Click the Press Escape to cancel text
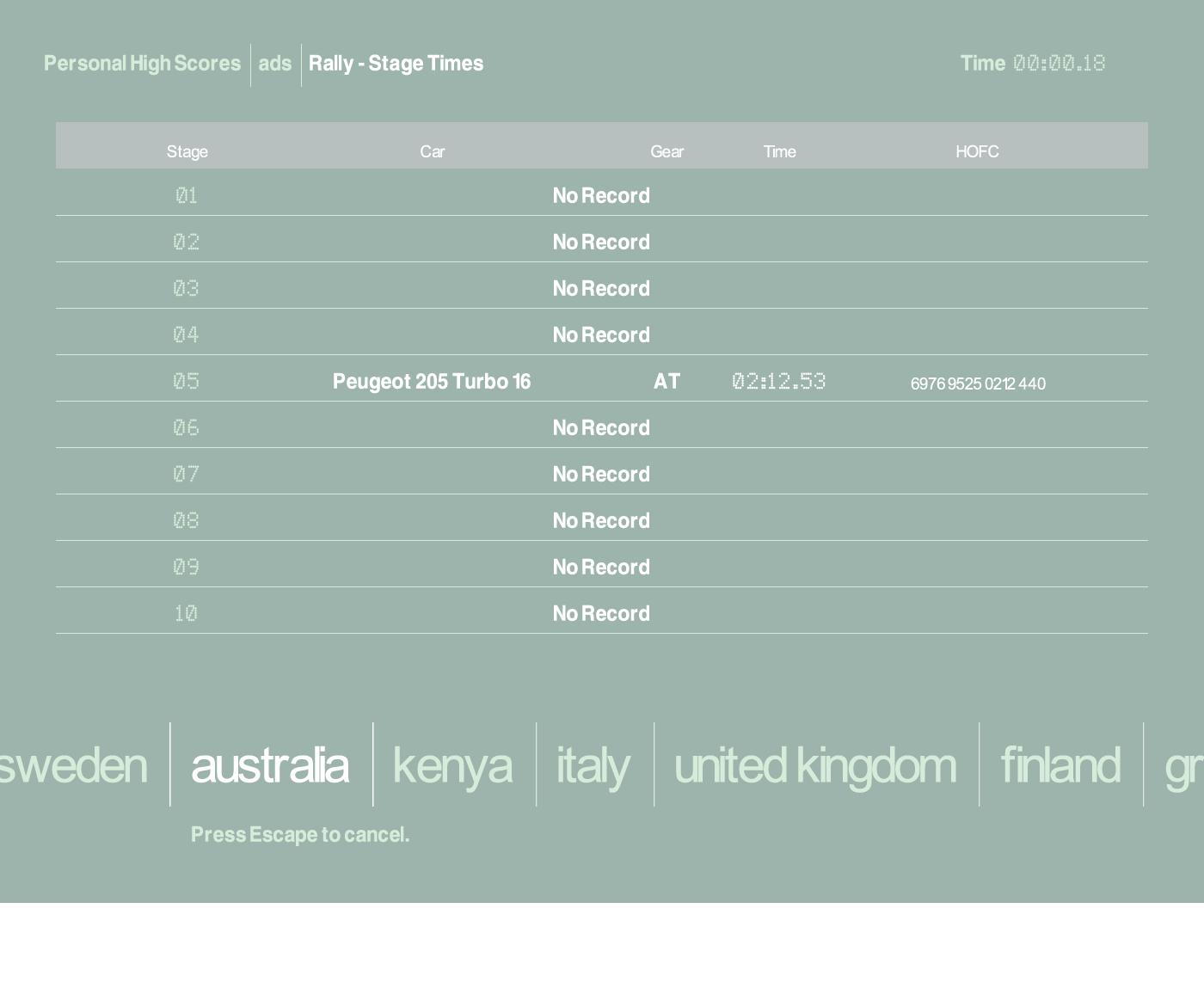The image size is (1204, 982). (x=299, y=835)
